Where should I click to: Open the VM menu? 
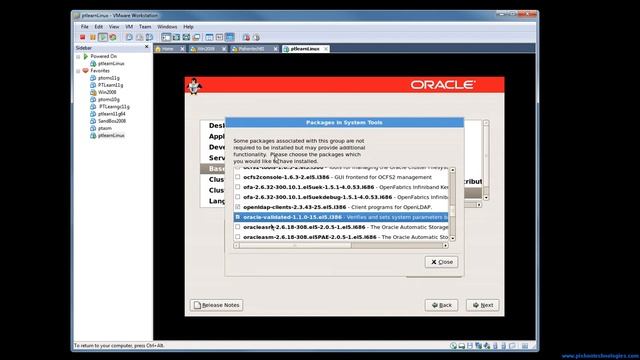coord(129,27)
